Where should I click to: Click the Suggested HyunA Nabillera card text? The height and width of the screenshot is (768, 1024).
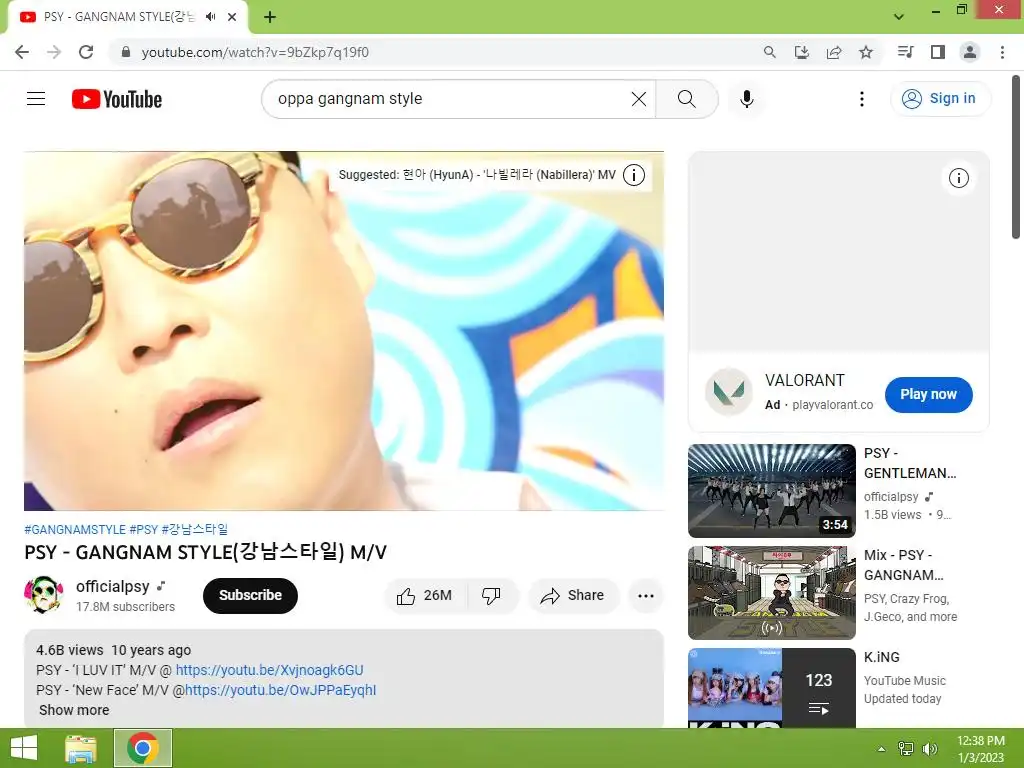477,174
